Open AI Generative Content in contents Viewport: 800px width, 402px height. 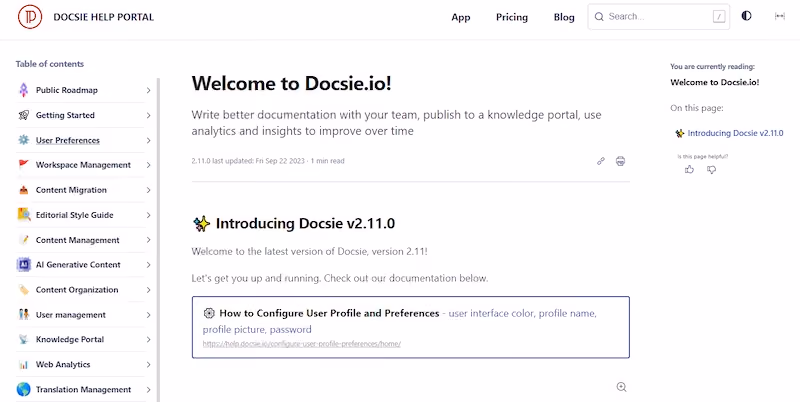tap(78, 265)
